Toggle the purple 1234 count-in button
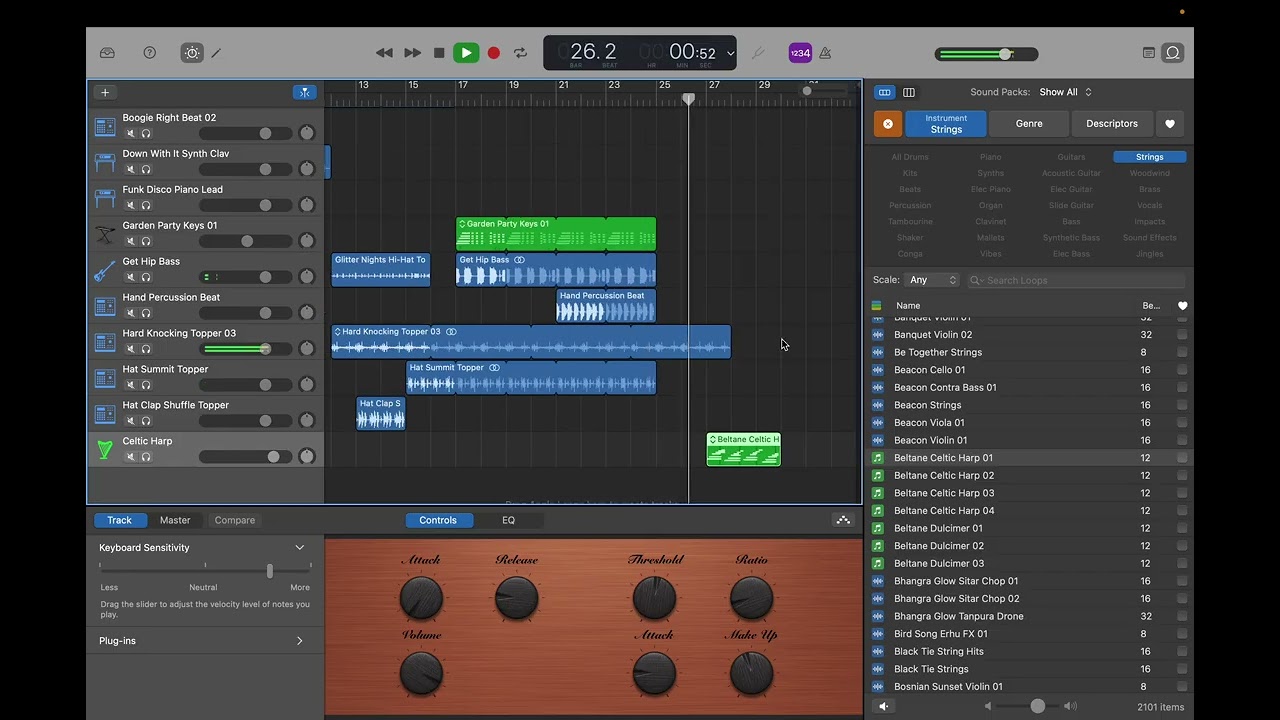This screenshot has width=1280, height=720. tap(800, 53)
